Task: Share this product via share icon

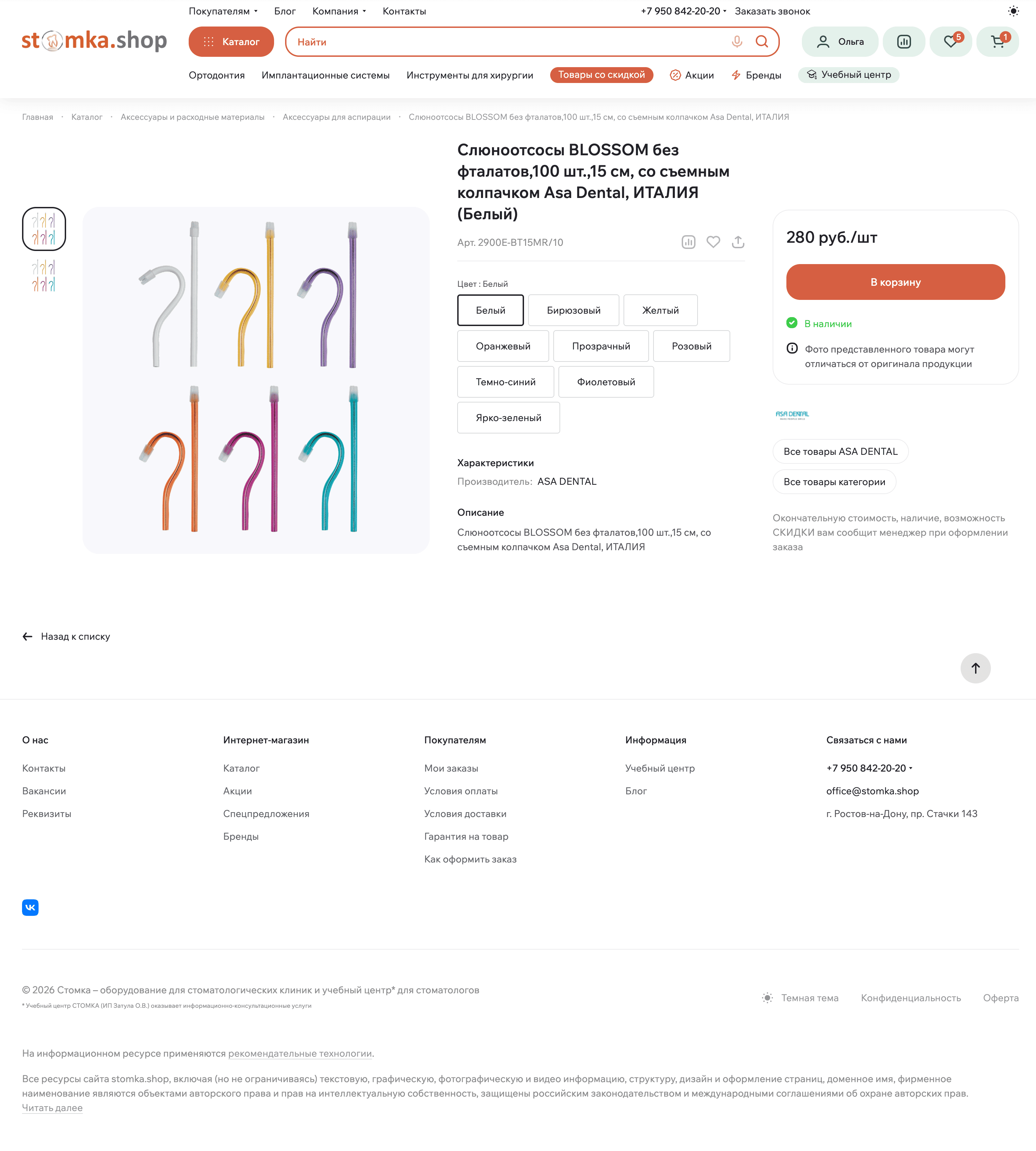Action: click(x=738, y=242)
